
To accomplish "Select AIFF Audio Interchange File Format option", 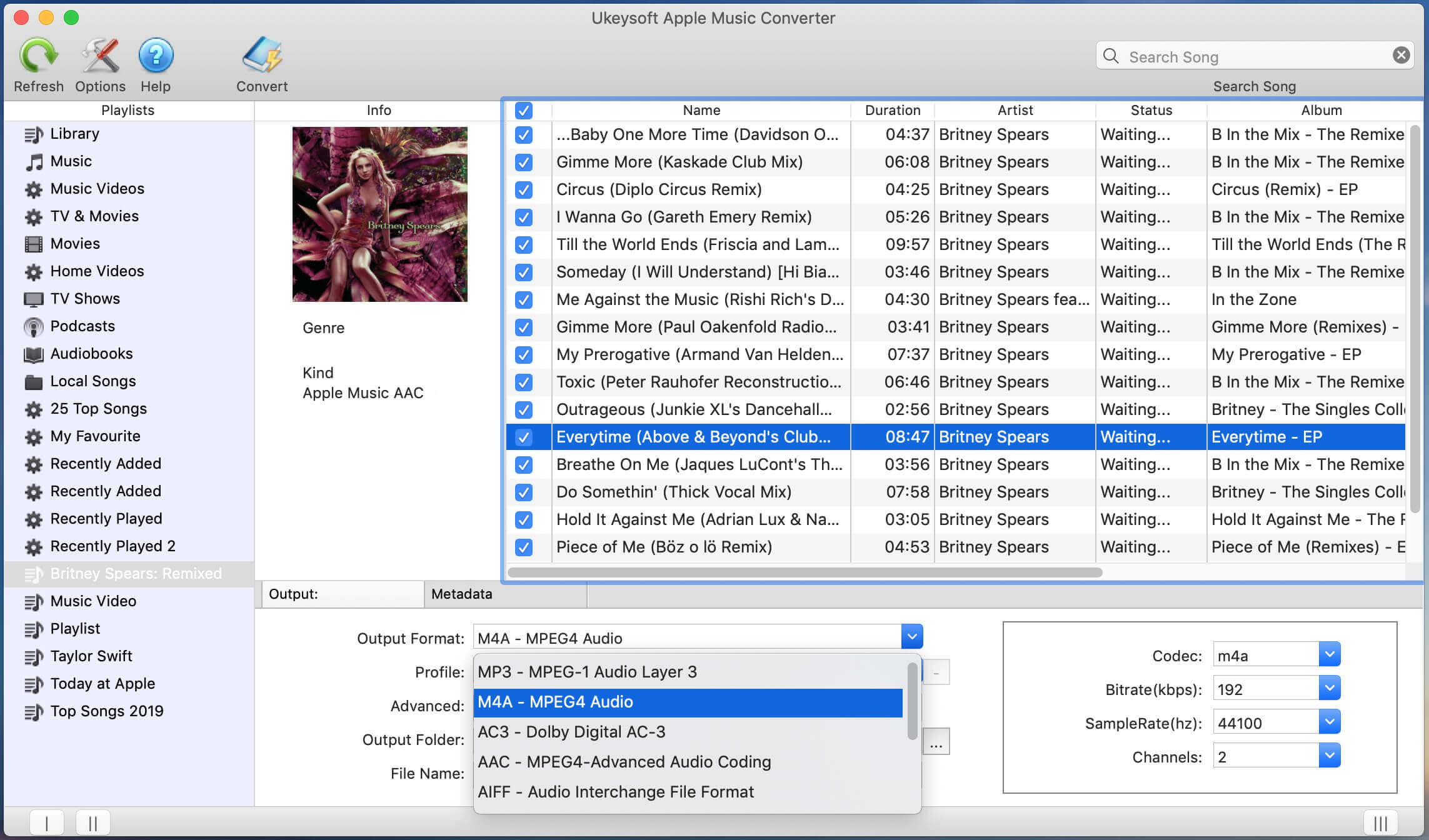I will [615, 791].
